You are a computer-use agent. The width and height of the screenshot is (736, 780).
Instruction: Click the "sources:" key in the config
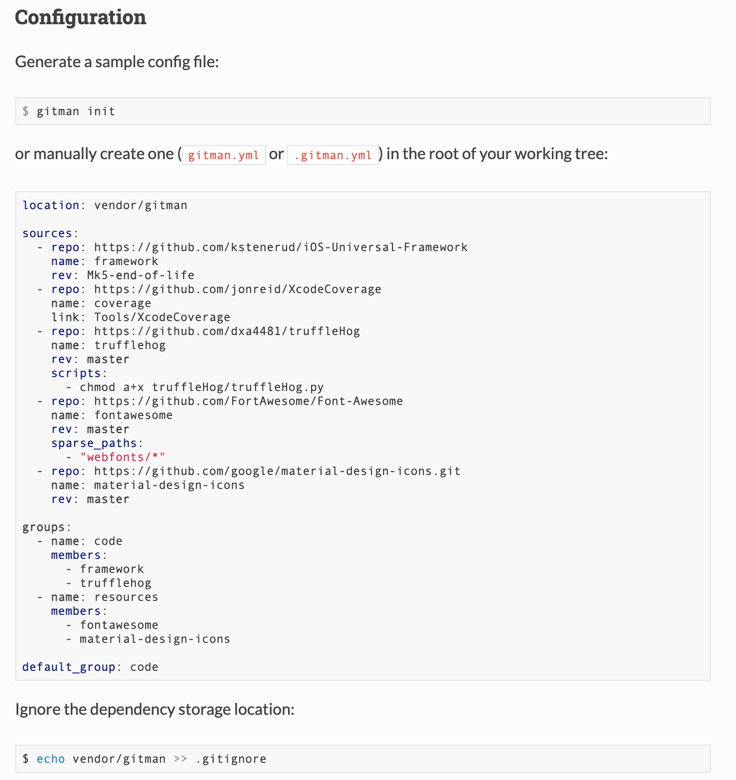[50, 233]
